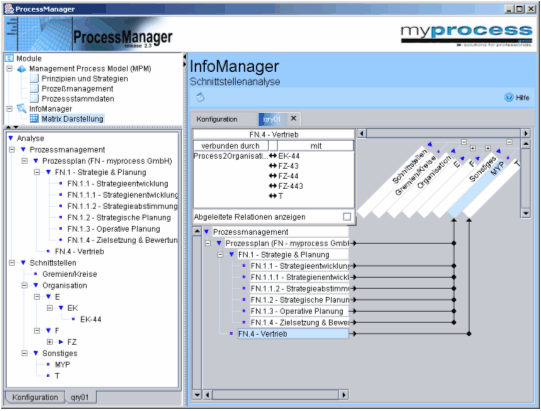The height and width of the screenshot is (411, 541).
Task: Click the ProcessManager title bar app icon
Action: pos(9,9)
